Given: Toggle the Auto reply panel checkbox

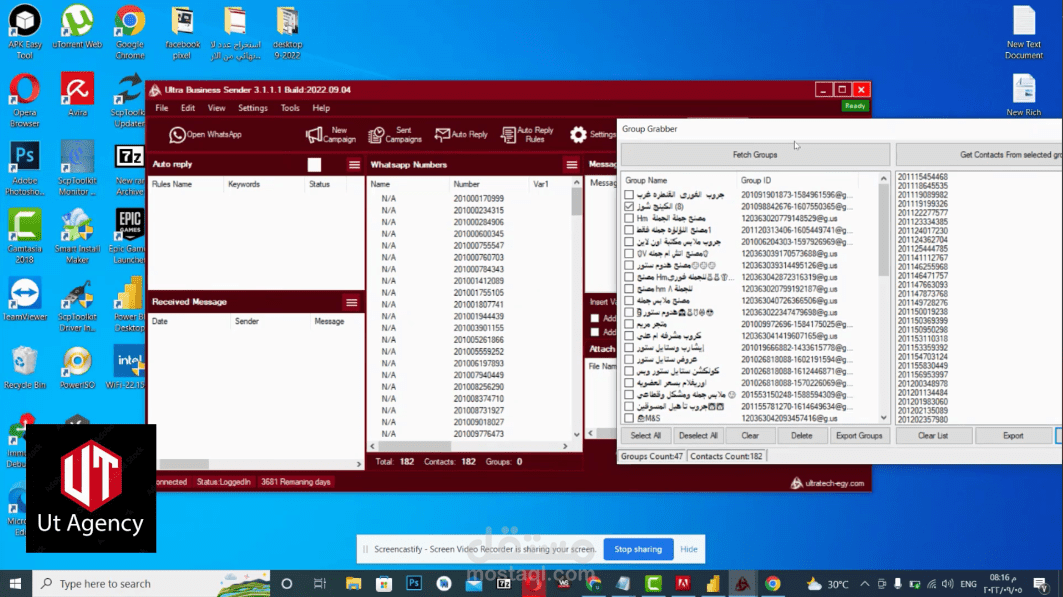Looking at the screenshot, I should pos(314,165).
